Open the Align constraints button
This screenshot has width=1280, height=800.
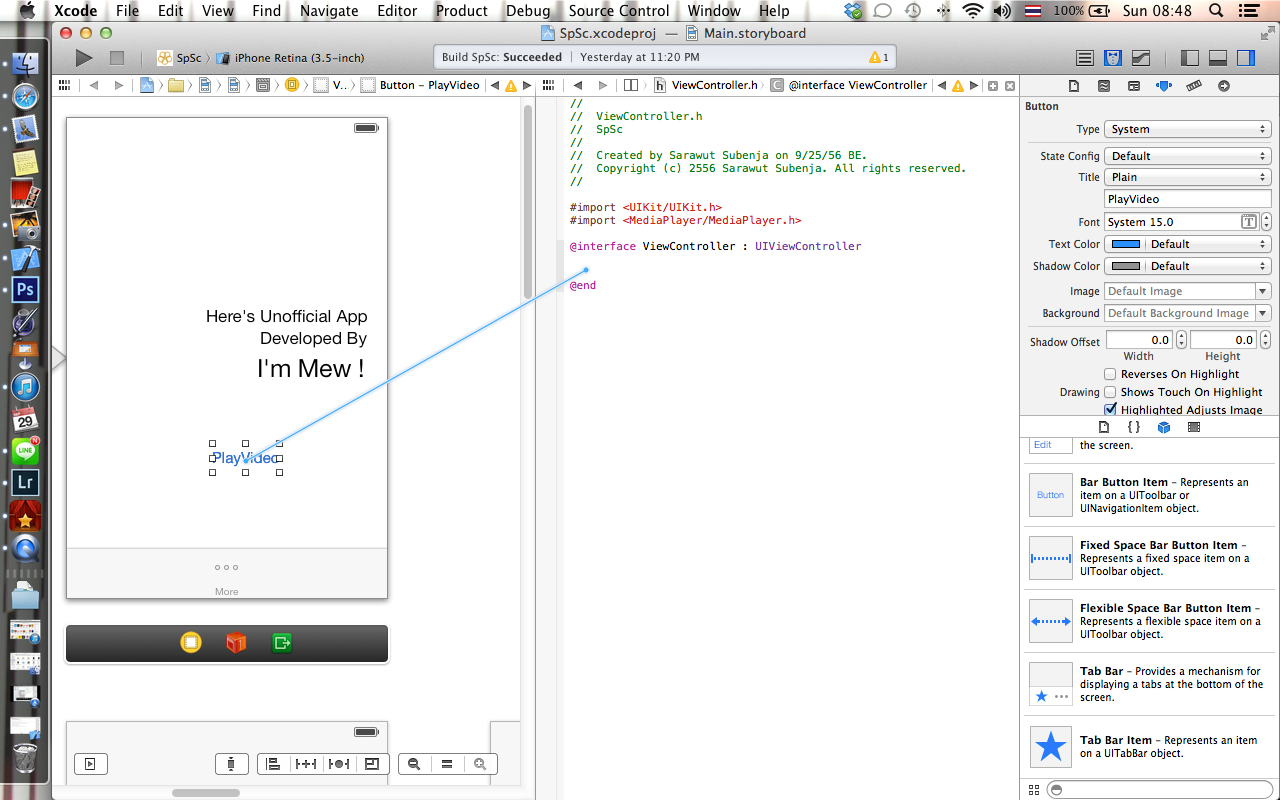pyautogui.click(x=273, y=764)
